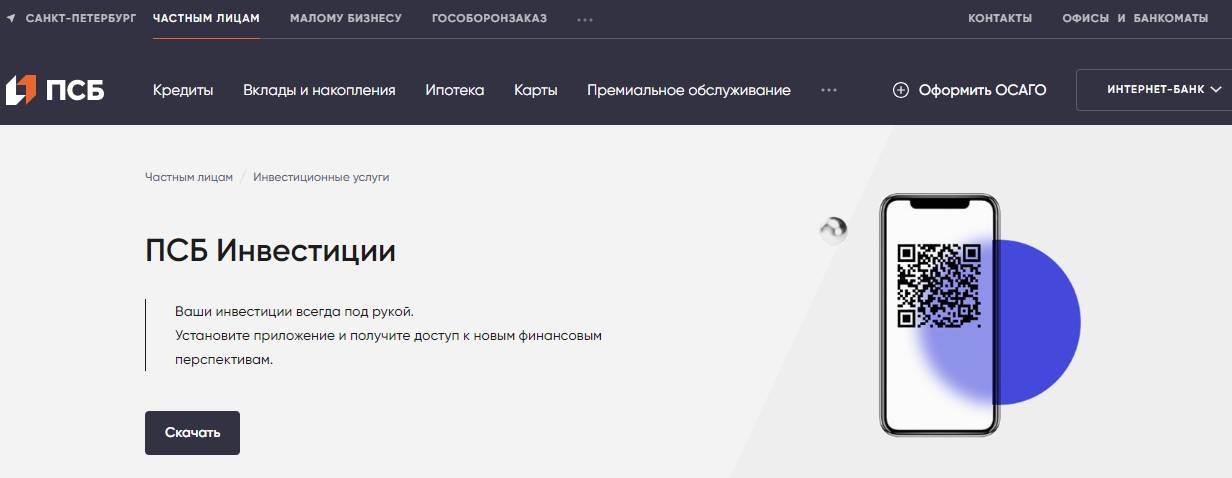Click the QR code on the phone
Screen dimensions: 1232x478
[x=939, y=286]
